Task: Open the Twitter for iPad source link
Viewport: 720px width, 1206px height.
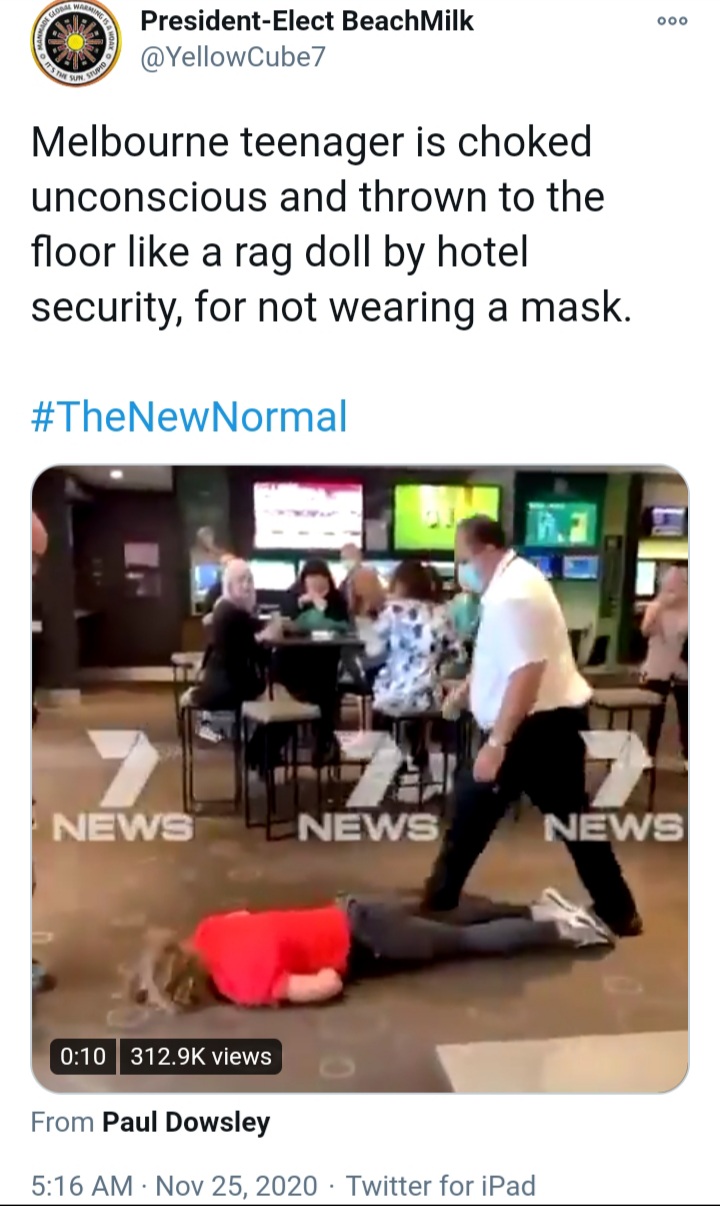Action: click(x=441, y=1186)
